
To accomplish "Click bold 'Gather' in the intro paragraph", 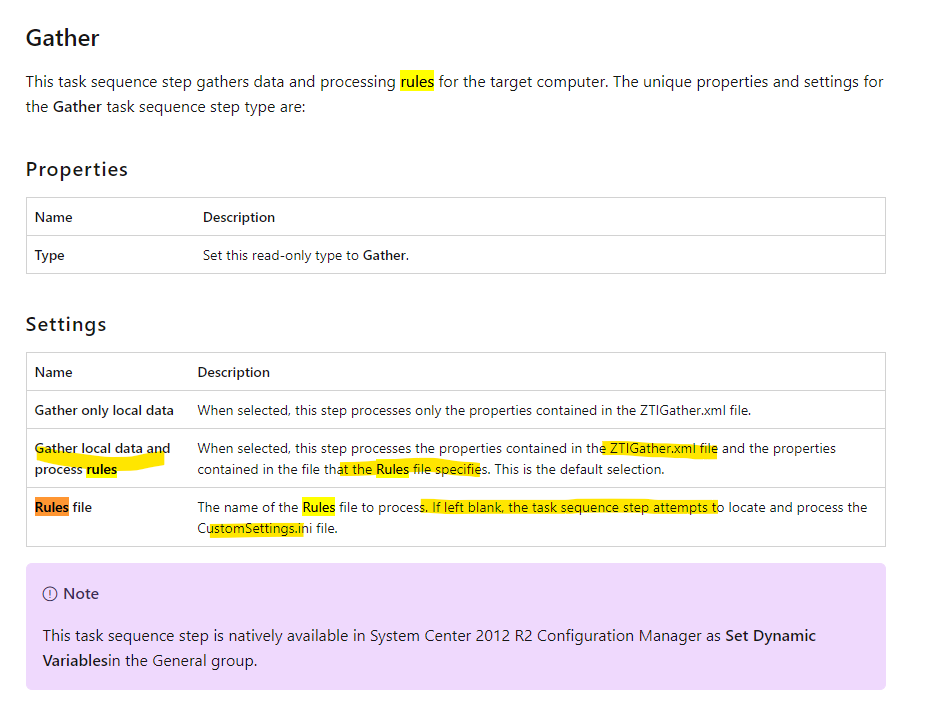I will 77,107.
